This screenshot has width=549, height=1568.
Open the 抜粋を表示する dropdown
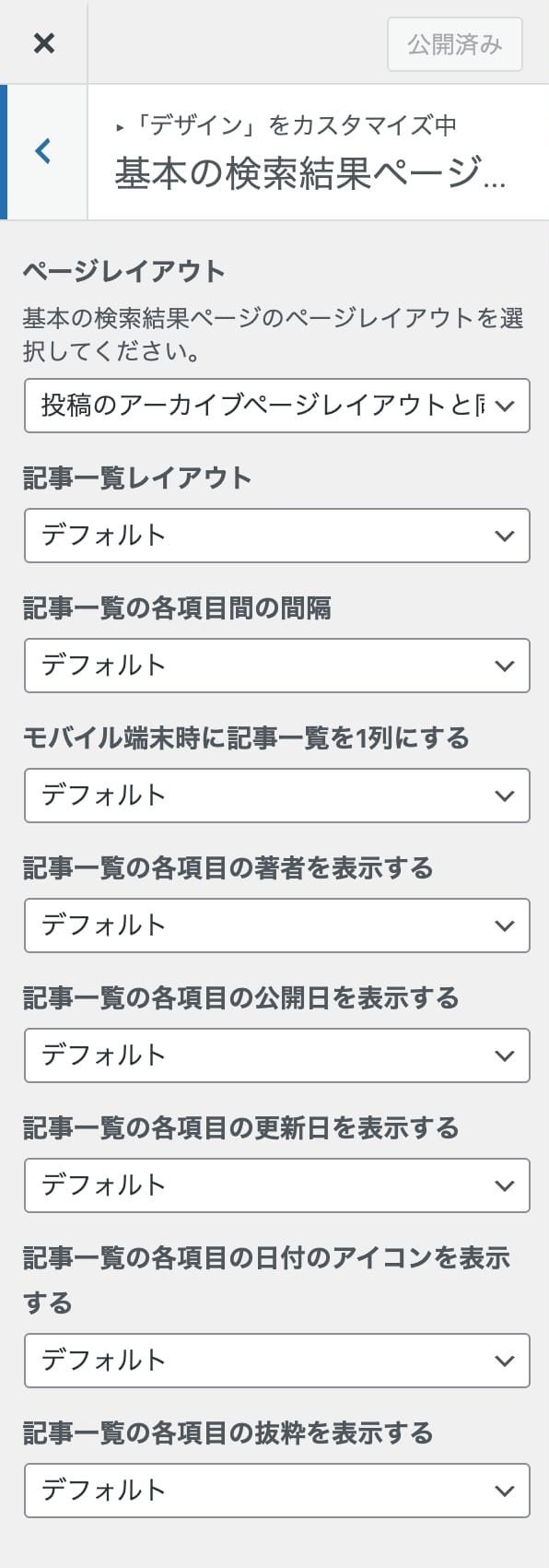click(277, 1491)
